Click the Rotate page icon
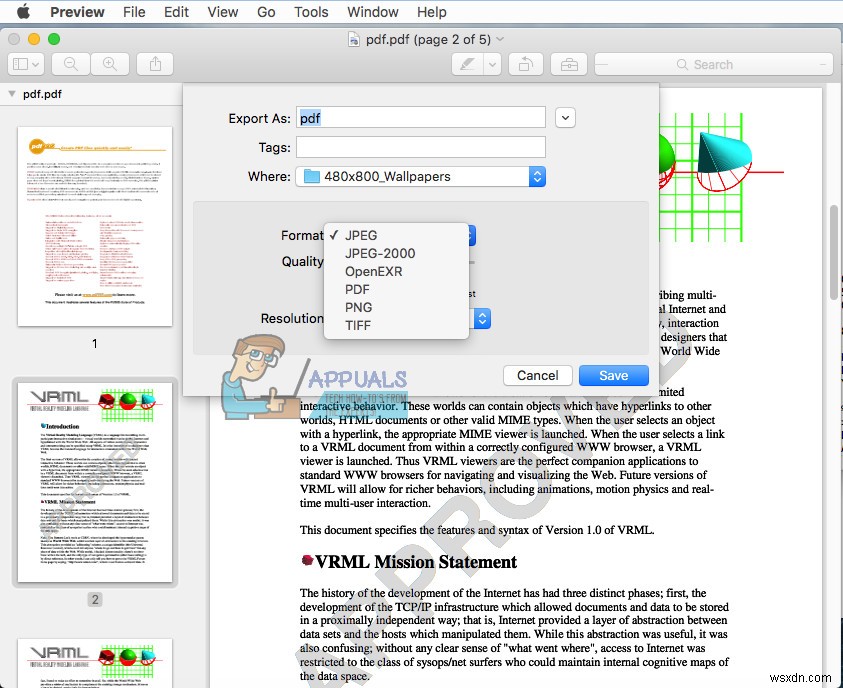 (x=527, y=63)
